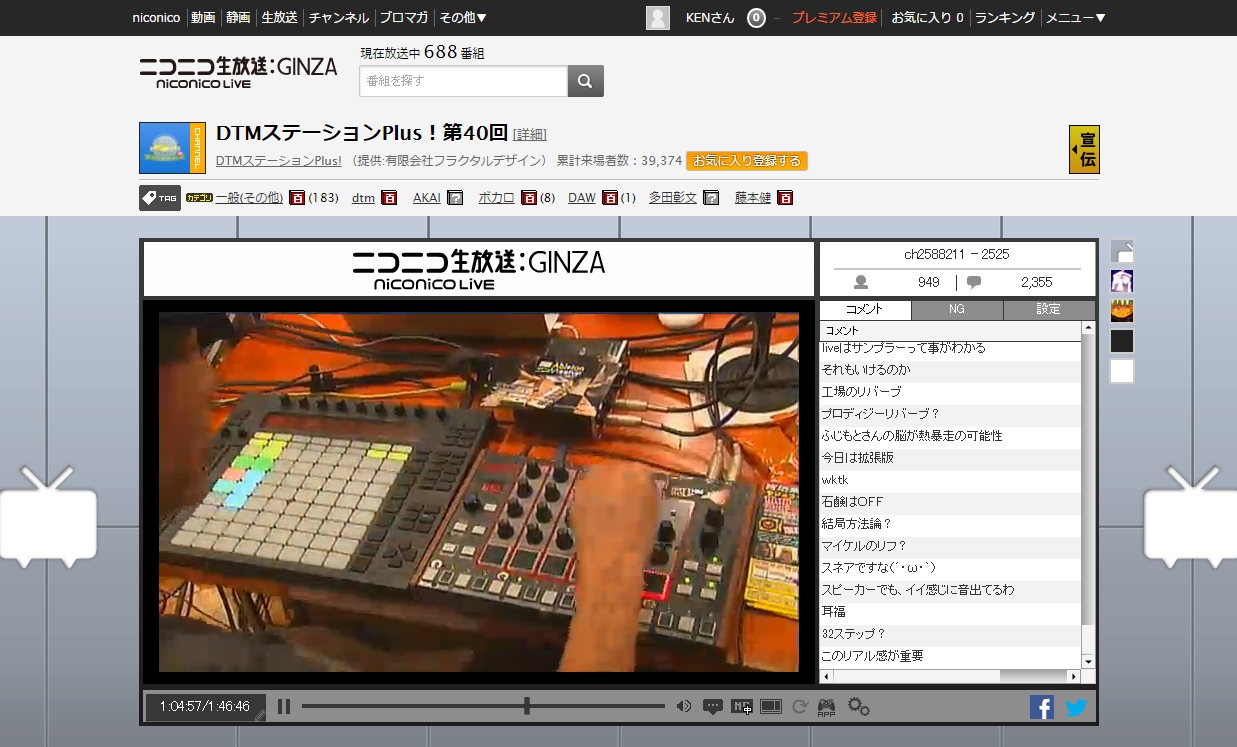
Task: Mute the player volume speaker icon
Action: [684, 707]
